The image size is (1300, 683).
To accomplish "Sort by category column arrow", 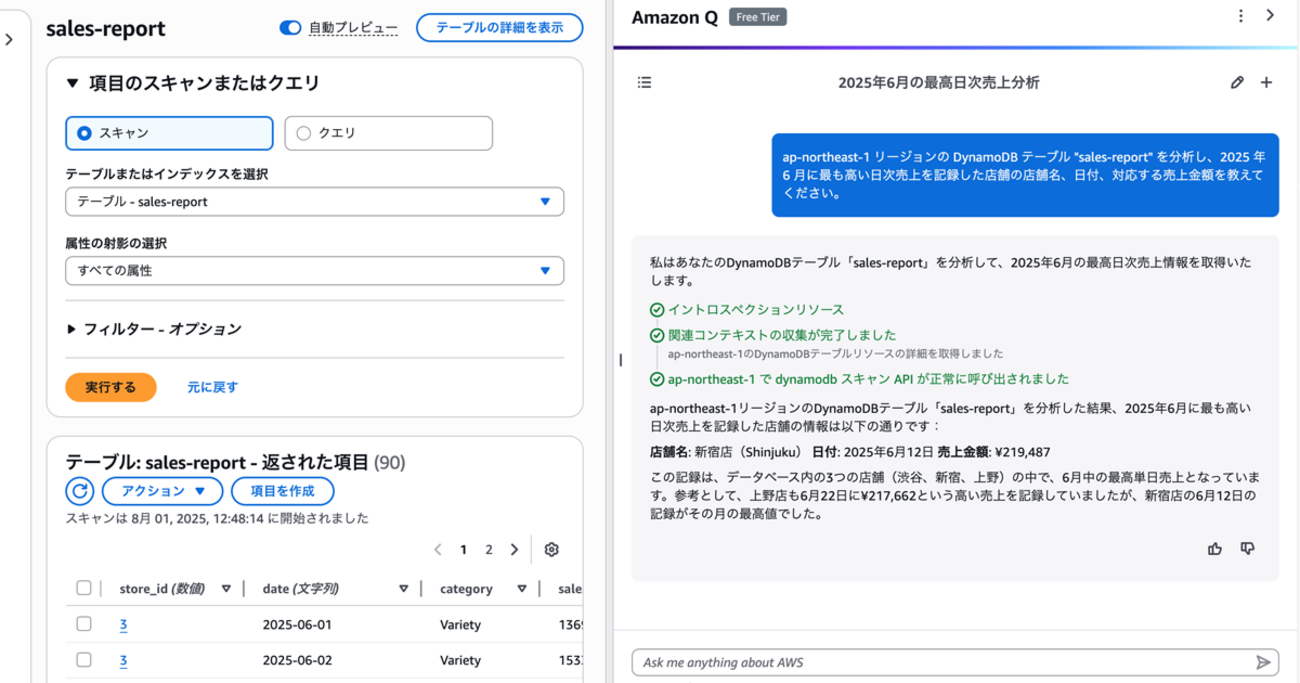I will click(523, 589).
